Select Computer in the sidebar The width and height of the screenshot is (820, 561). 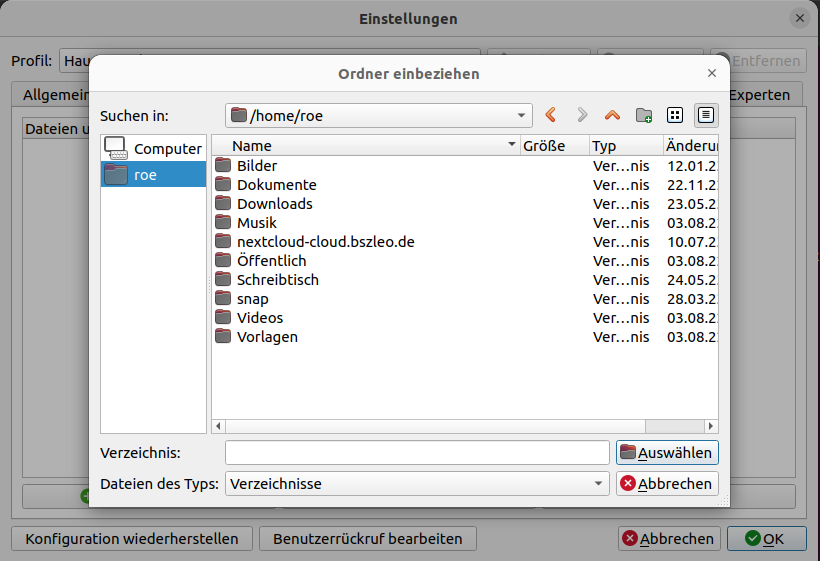tap(154, 148)
